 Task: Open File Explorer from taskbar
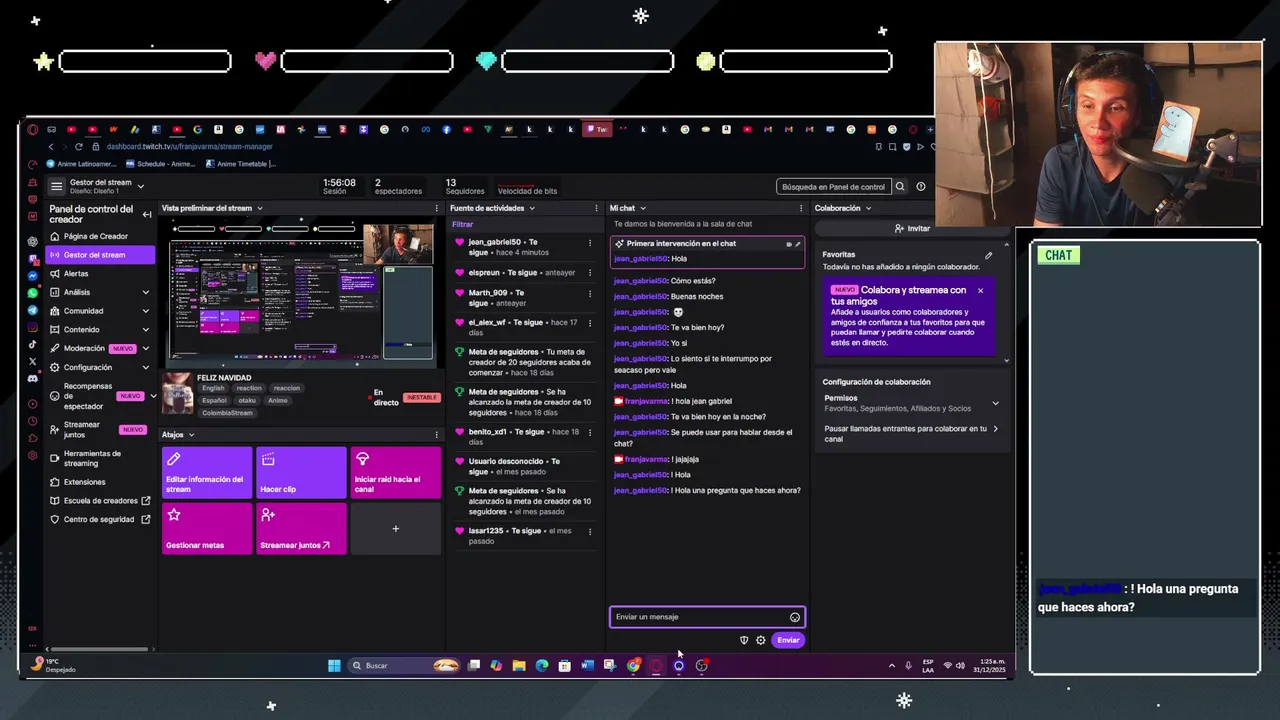tap(519, 666)
